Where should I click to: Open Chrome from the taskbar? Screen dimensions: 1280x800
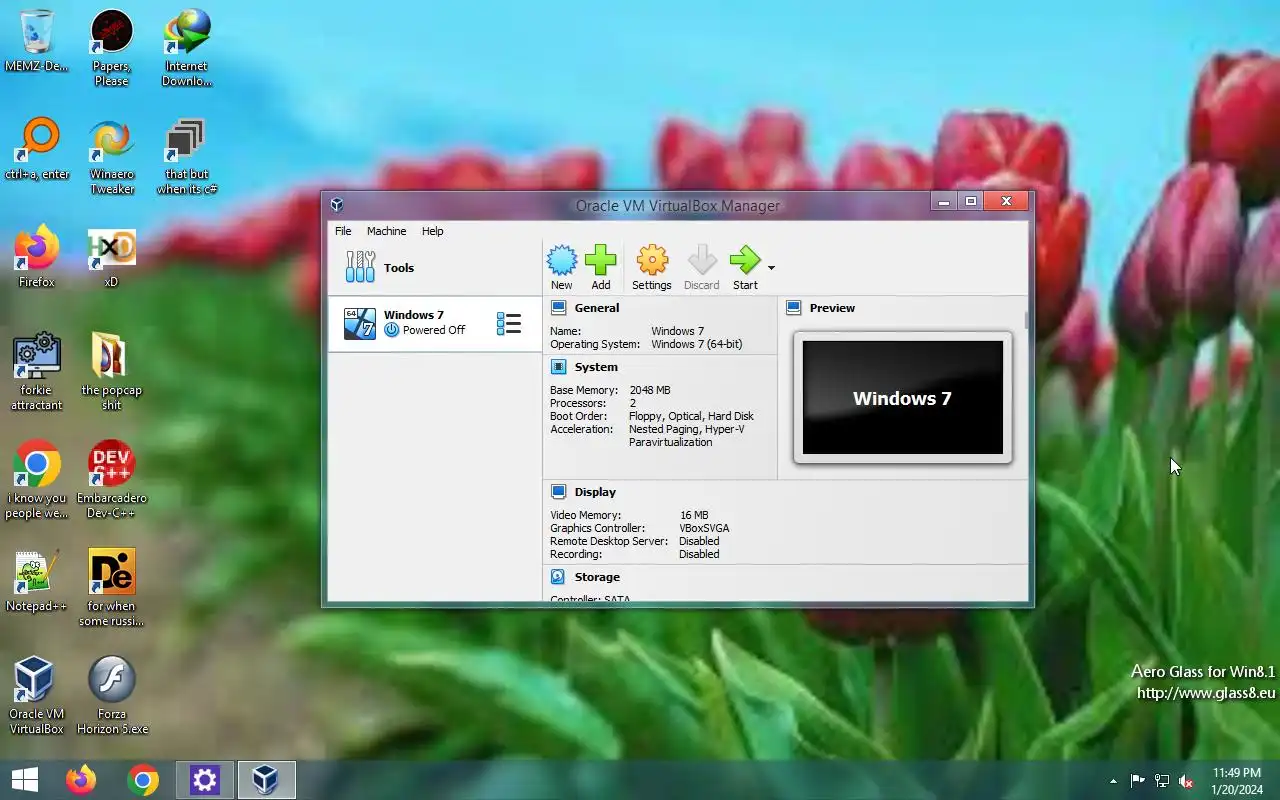(143, 780)
